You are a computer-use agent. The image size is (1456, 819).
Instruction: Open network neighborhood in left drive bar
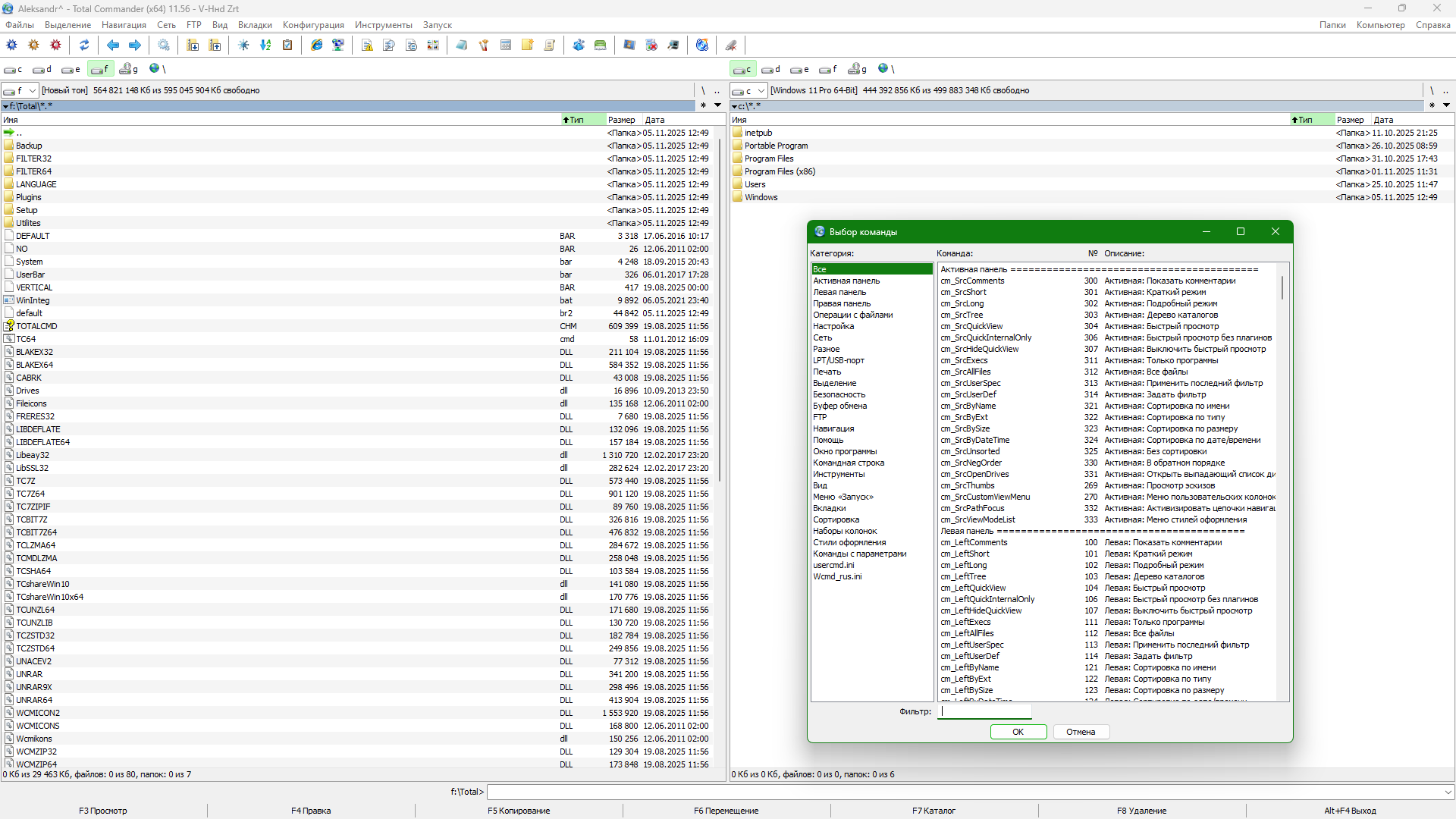(x=157, y=69)
